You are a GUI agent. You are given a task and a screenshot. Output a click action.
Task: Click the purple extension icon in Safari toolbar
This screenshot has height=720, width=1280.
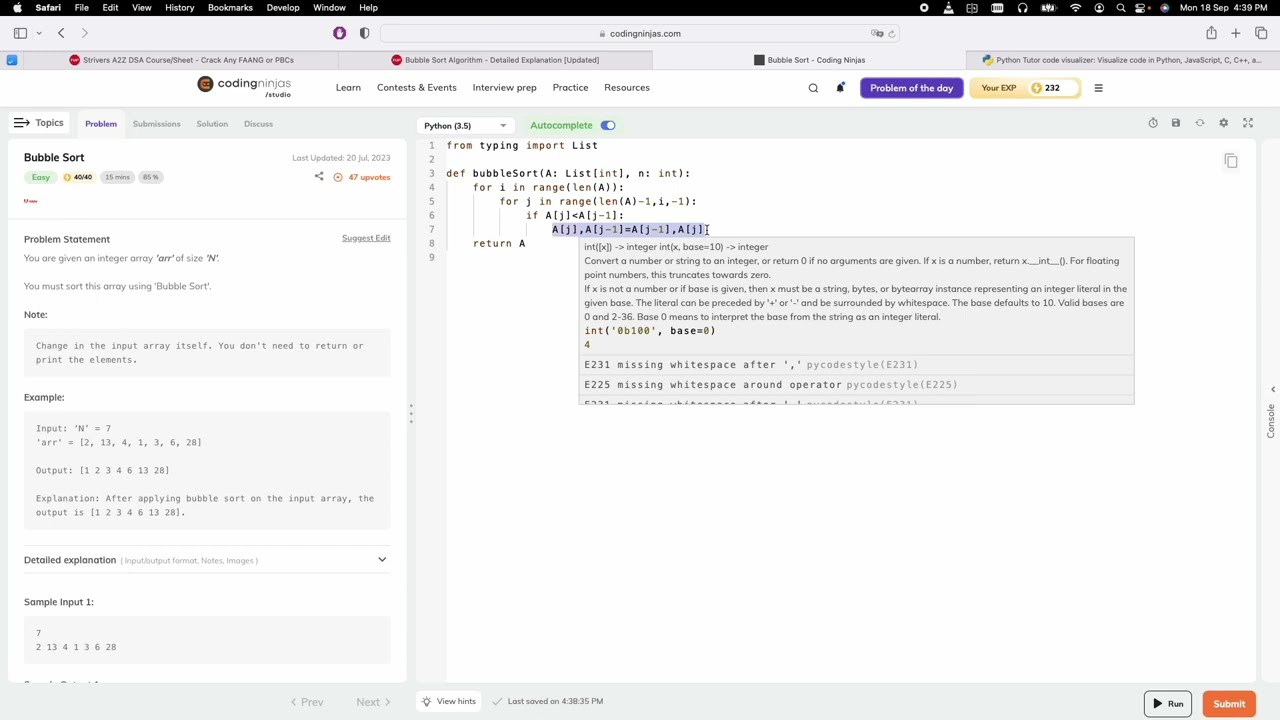pyautogui.click(x=340, y=33)
